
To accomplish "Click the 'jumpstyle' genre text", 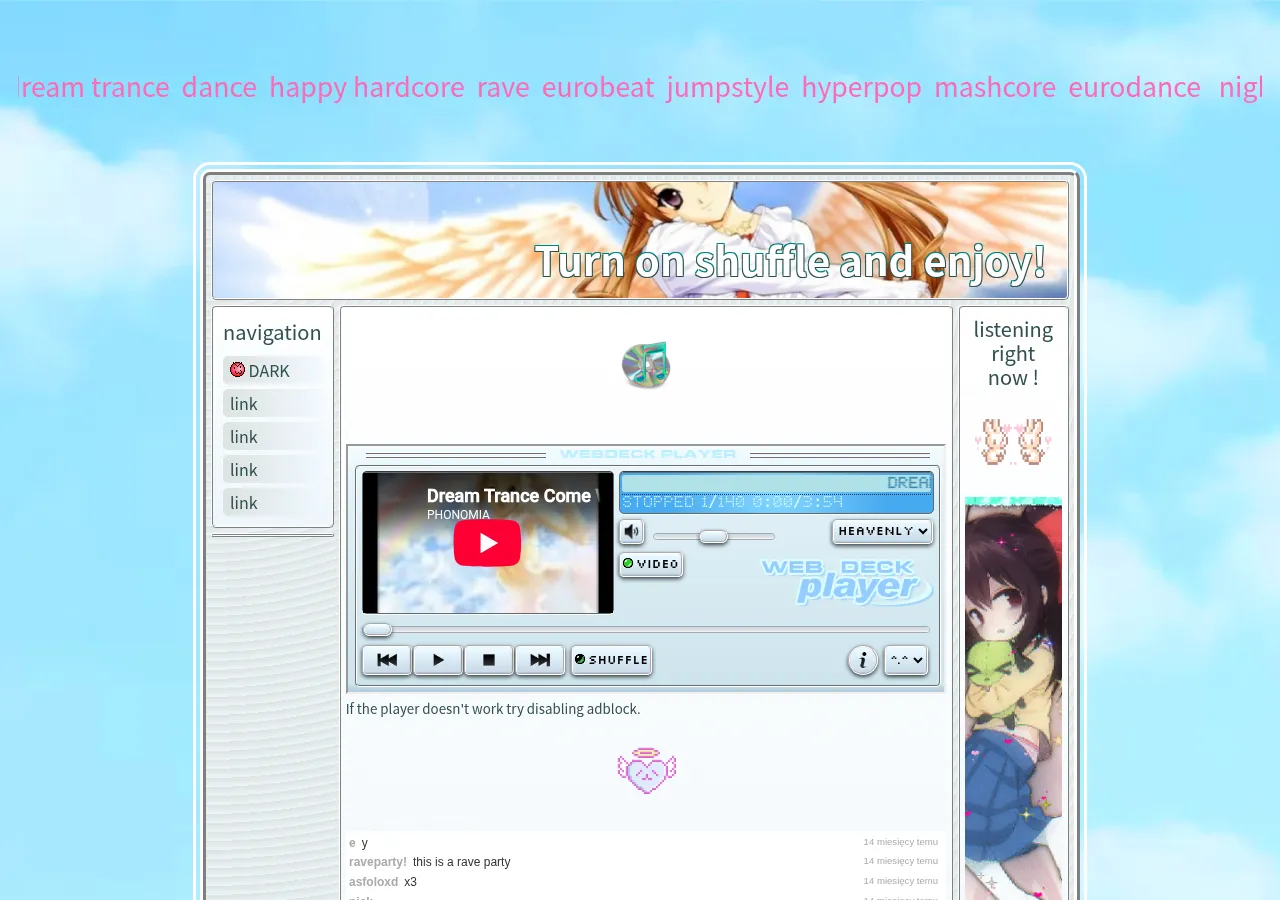I will (728, 87).
